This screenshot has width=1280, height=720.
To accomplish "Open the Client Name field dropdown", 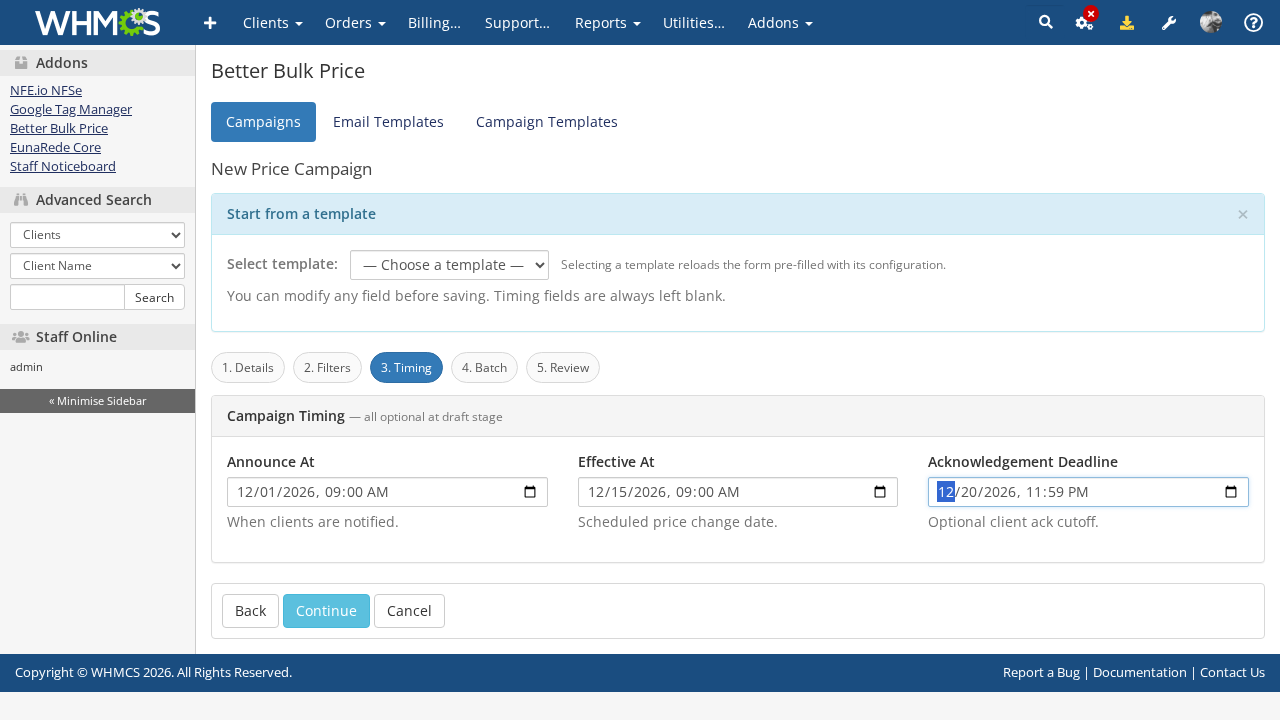I will tap(96, 265).
